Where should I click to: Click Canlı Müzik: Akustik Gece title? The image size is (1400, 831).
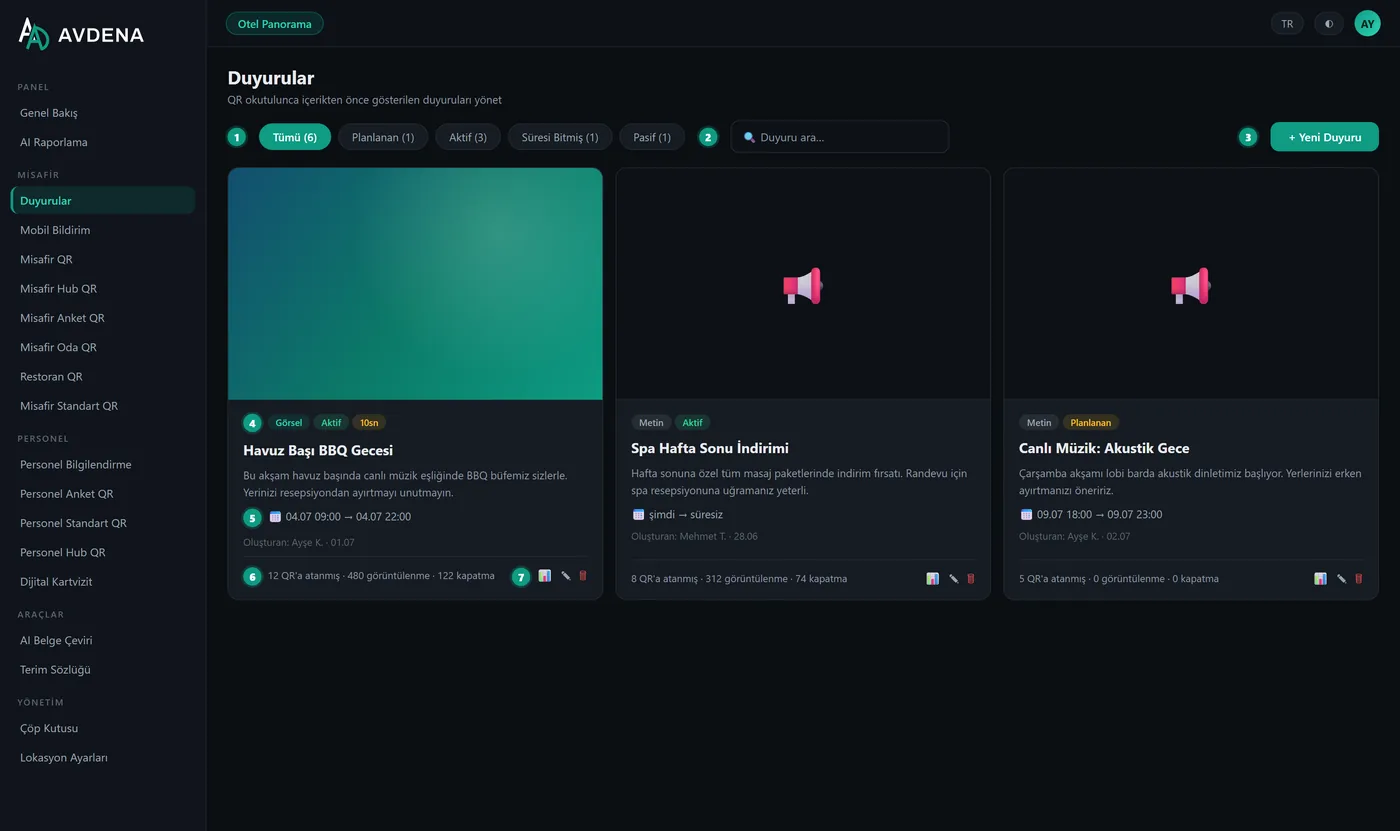(x=1104, y=449)
